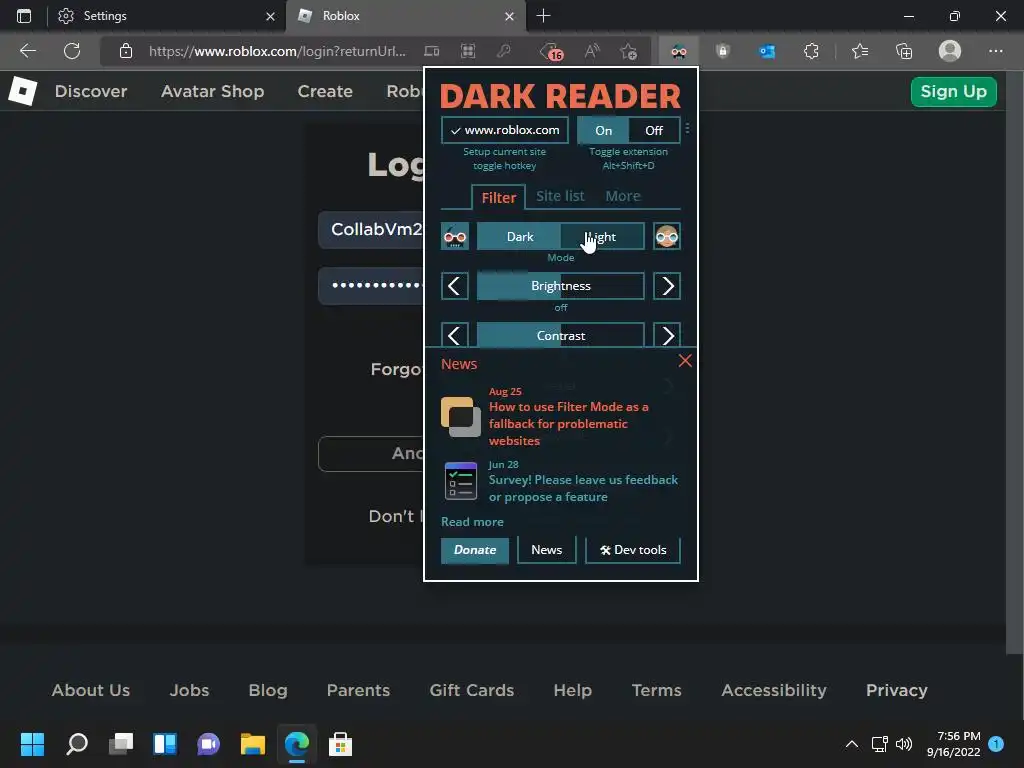The image size is (1024, 768).
Task: Click the tracker blocker icon with badge 16
Action: [551, 52]
